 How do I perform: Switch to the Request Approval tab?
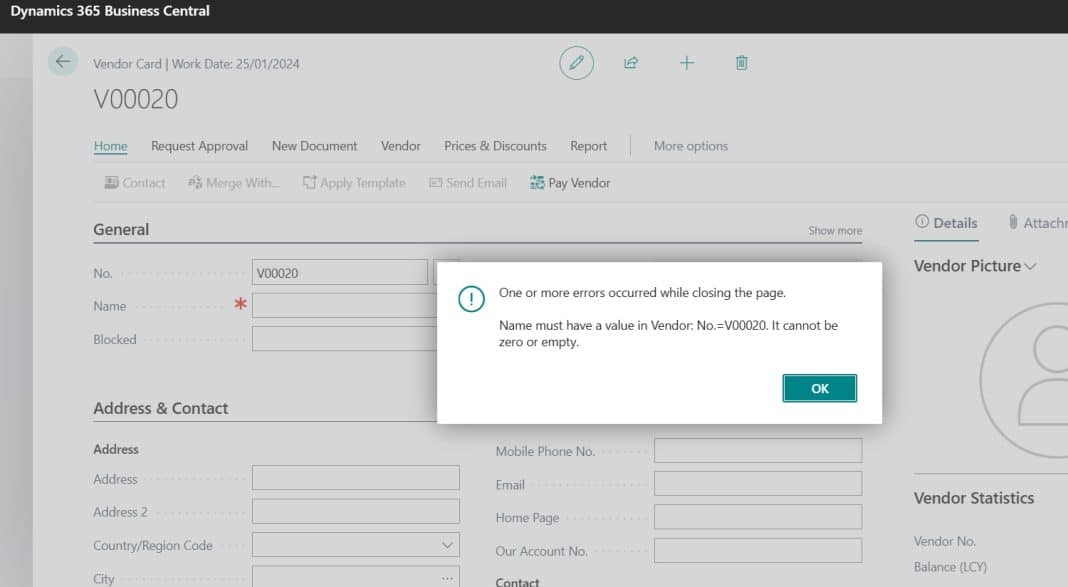199,146
